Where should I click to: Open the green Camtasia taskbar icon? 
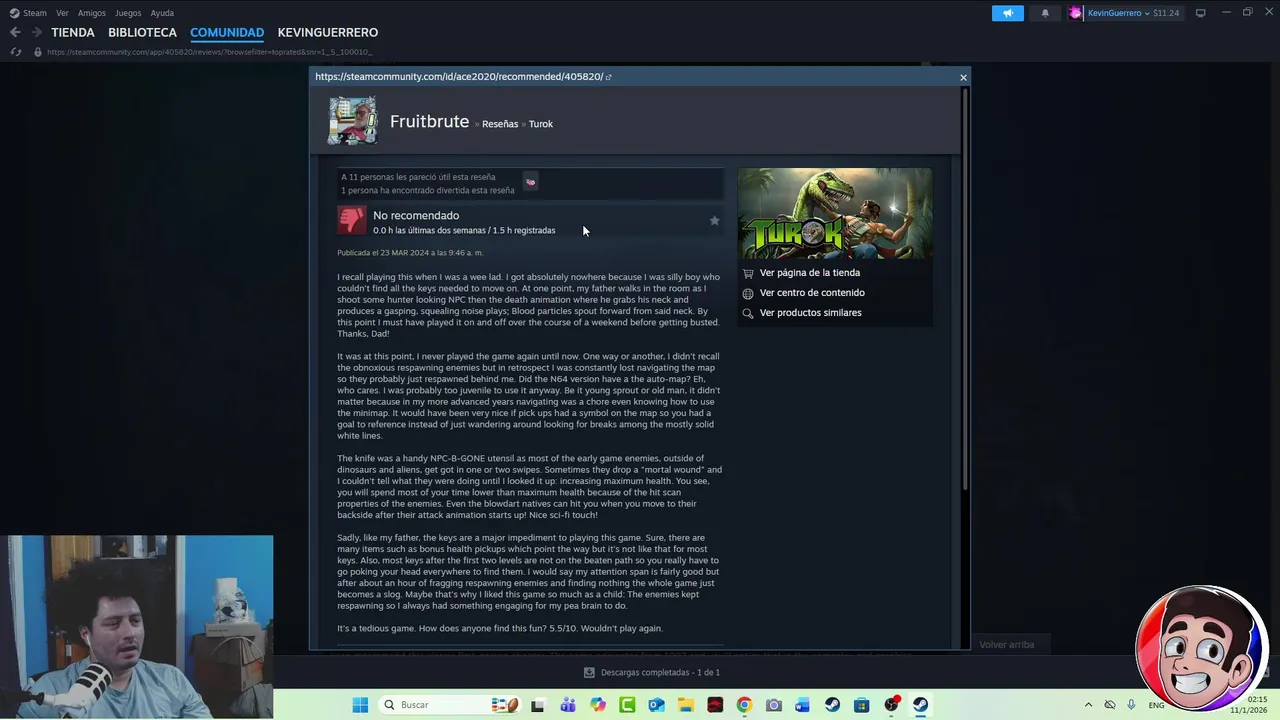click(x=627, y=705)
